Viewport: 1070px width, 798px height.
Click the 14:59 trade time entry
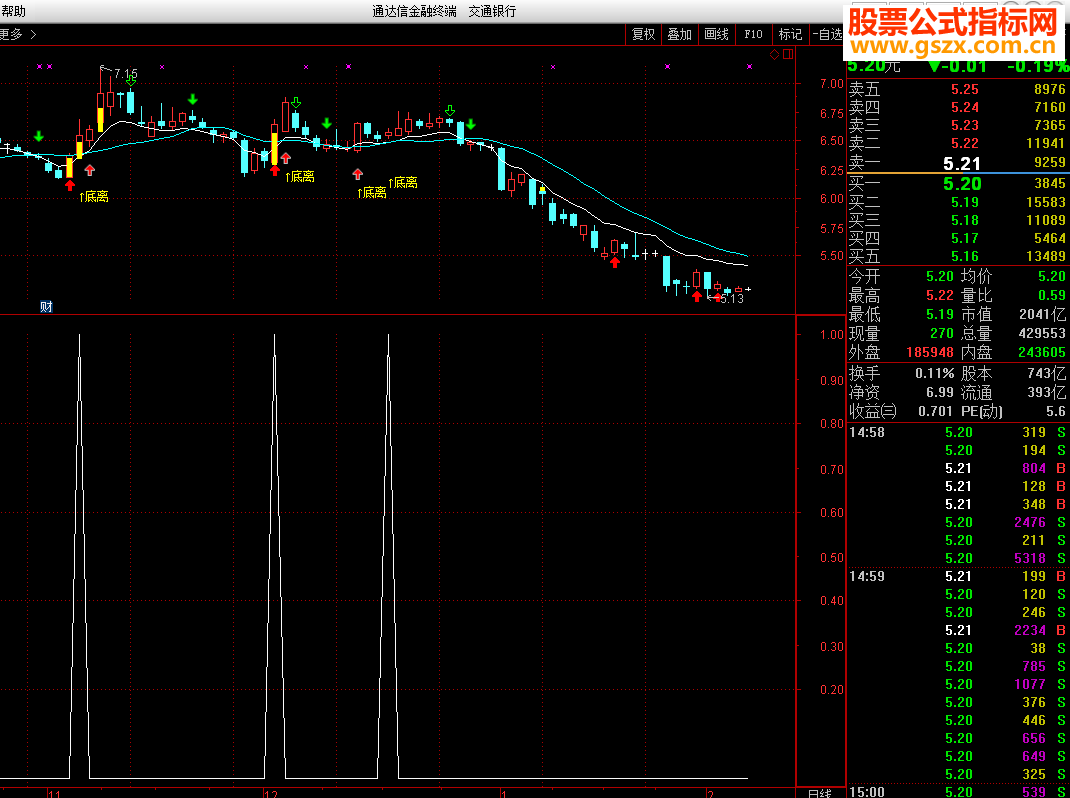click(867, 576)
